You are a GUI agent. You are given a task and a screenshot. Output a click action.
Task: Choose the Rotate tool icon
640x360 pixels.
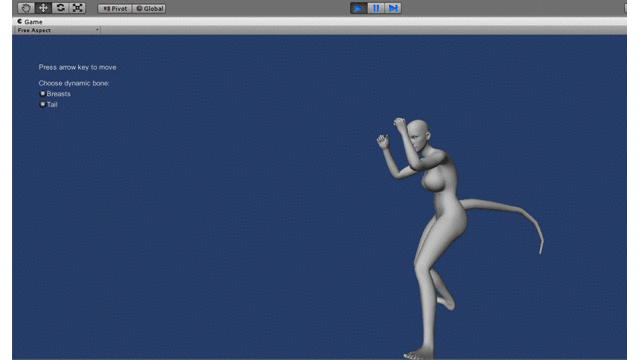60,8
